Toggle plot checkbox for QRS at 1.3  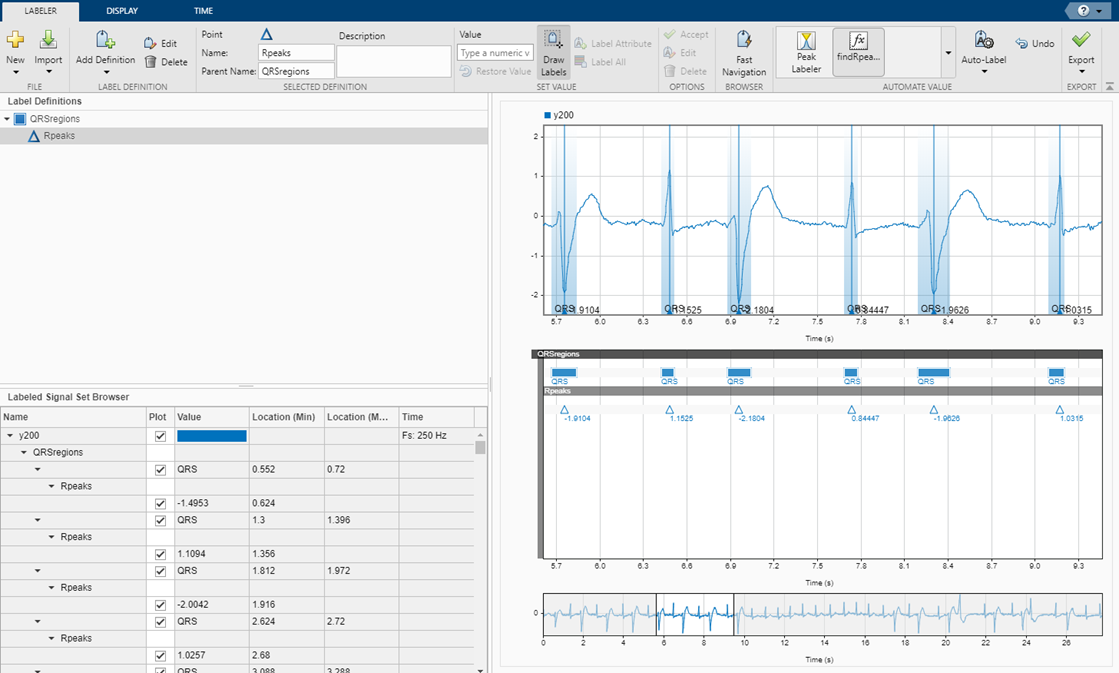pos(160,521)
